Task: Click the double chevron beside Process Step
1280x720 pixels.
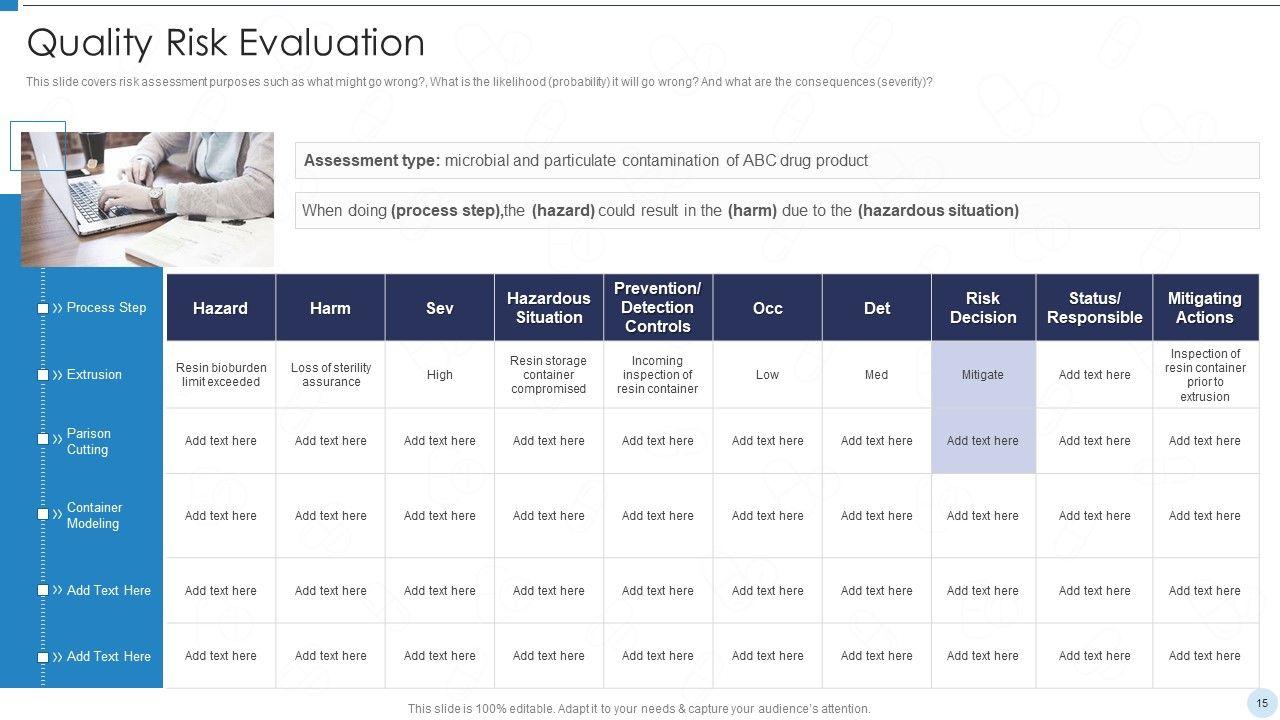Action: point(57,308)
